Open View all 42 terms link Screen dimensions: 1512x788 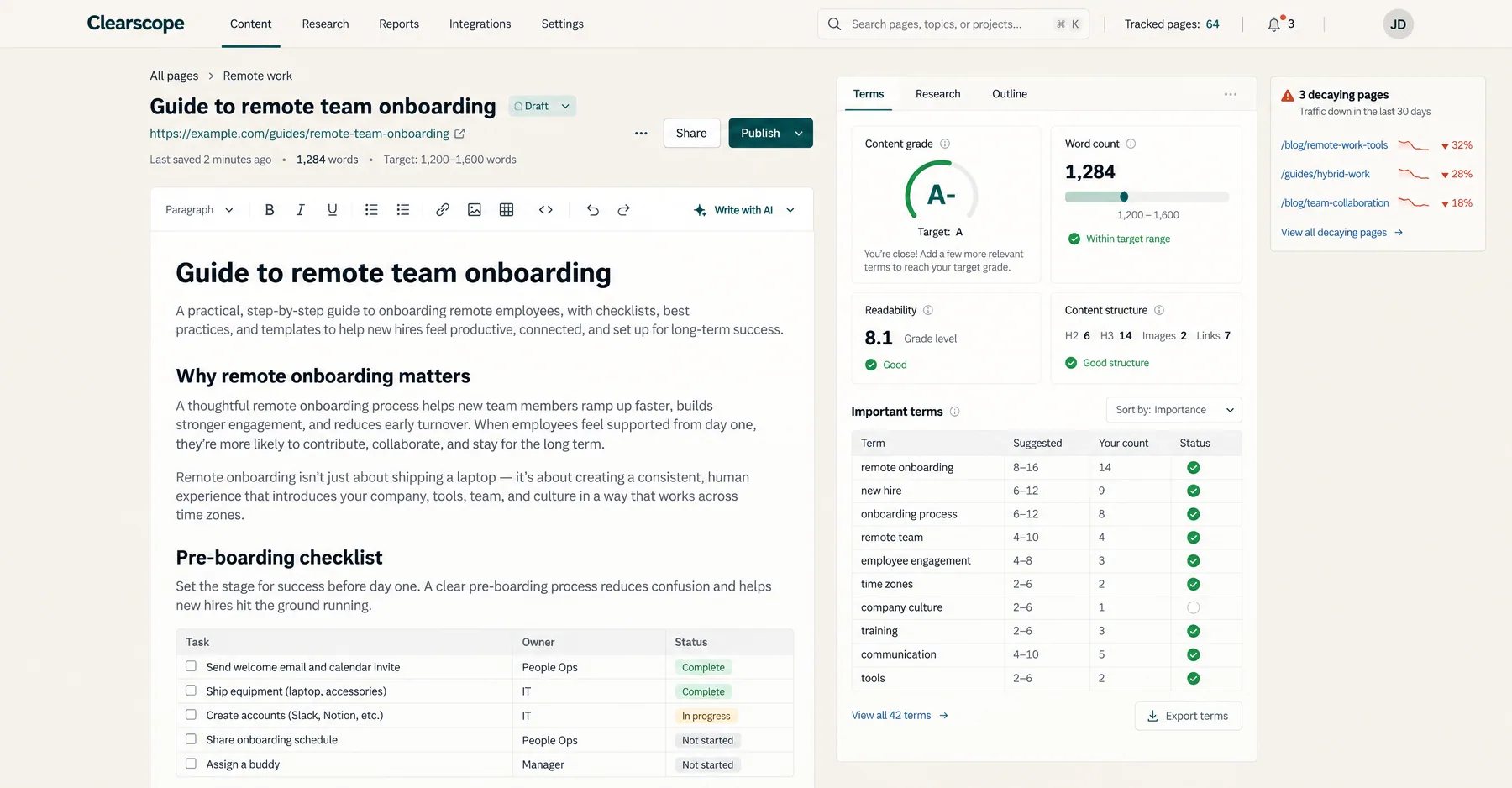pos(900,716)
